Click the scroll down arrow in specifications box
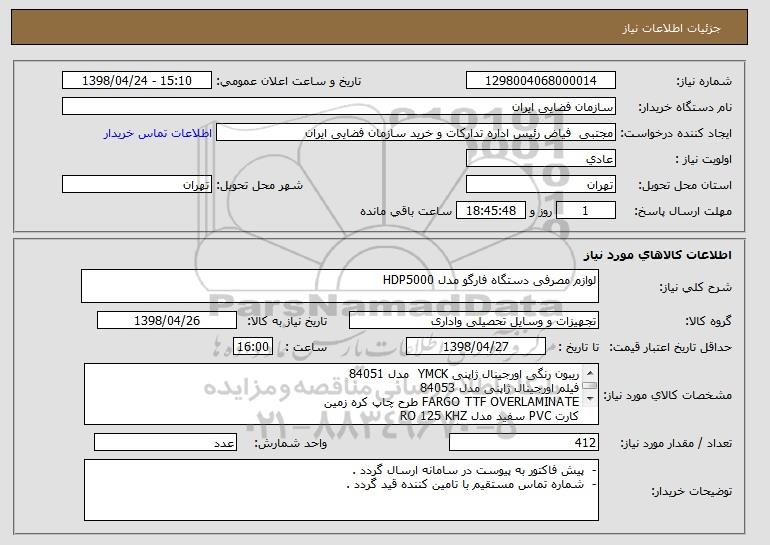Screen dimensions: 770x545 [x=590, y=398]
